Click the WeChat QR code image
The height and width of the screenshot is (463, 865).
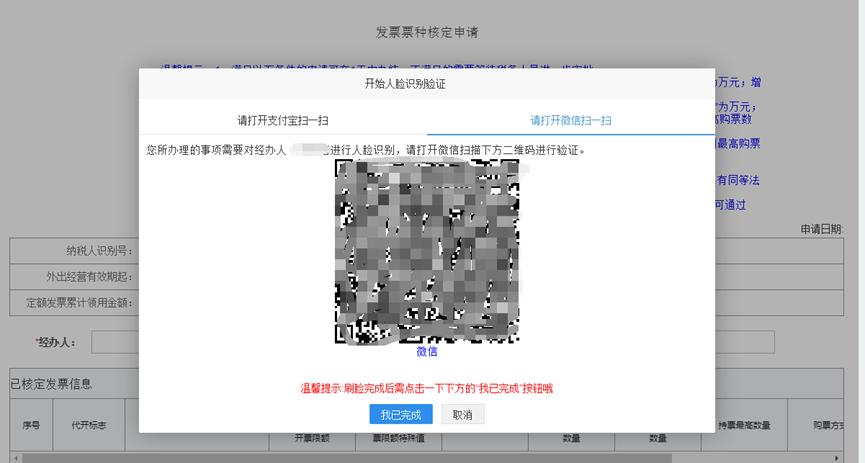(427, 251)
